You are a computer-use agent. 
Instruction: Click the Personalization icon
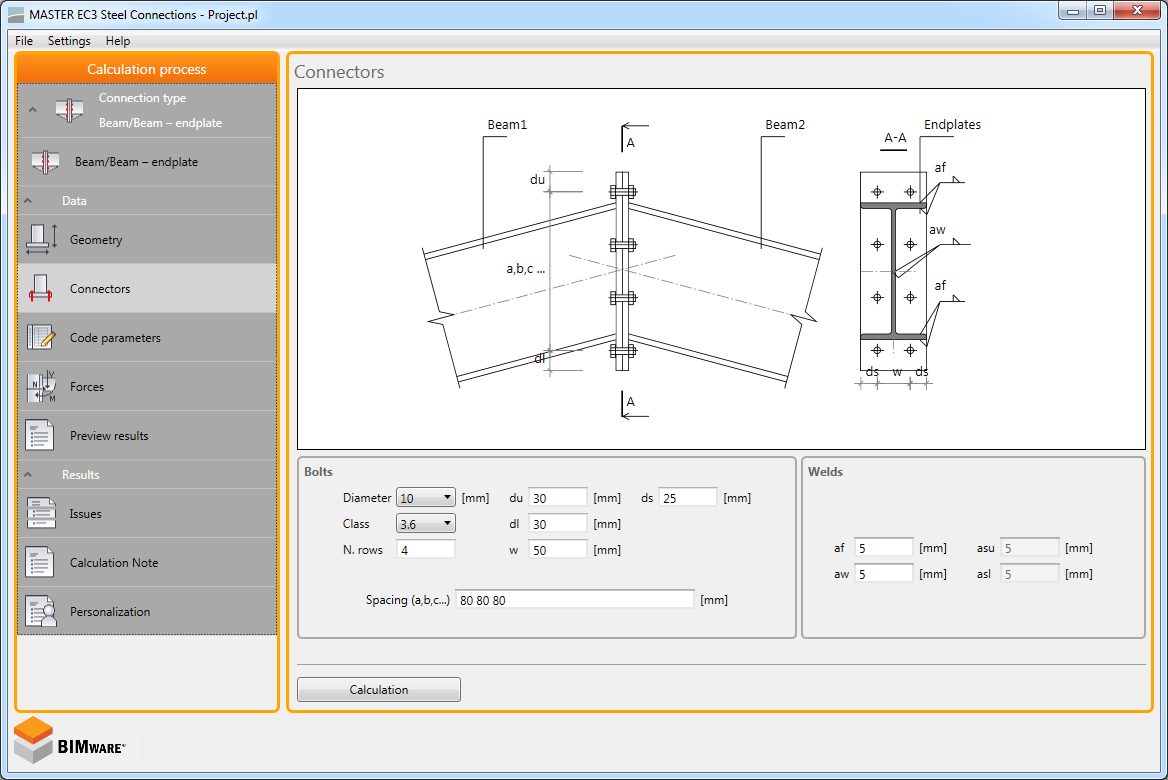tap(41, 612)
